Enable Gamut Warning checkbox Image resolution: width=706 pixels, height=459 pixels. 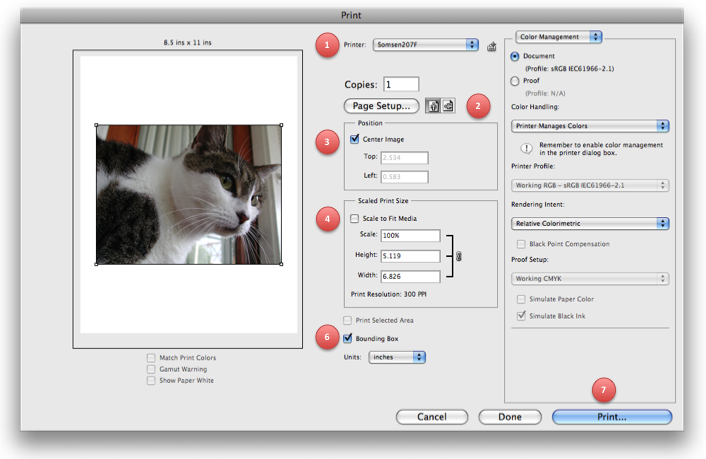[x=151, y=369]
